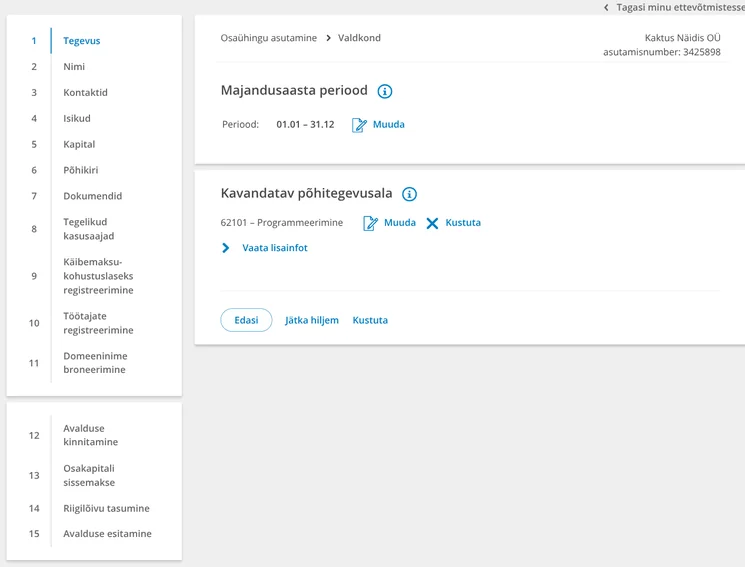Select step 9 Käibemaksukohustuslaseks registreerimine
This screenshot has width=745, height=567.
coord(98,276)
